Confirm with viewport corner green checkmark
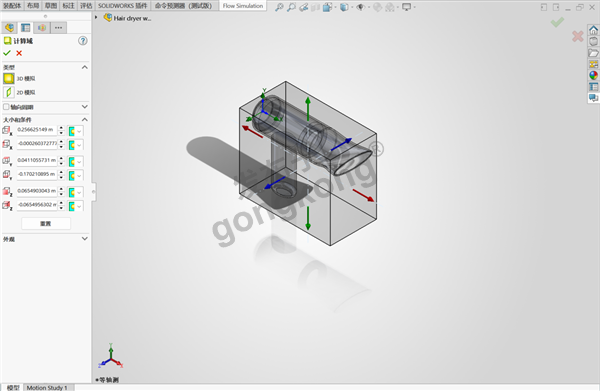The image size is (600, 391). [x=557, y=22]
